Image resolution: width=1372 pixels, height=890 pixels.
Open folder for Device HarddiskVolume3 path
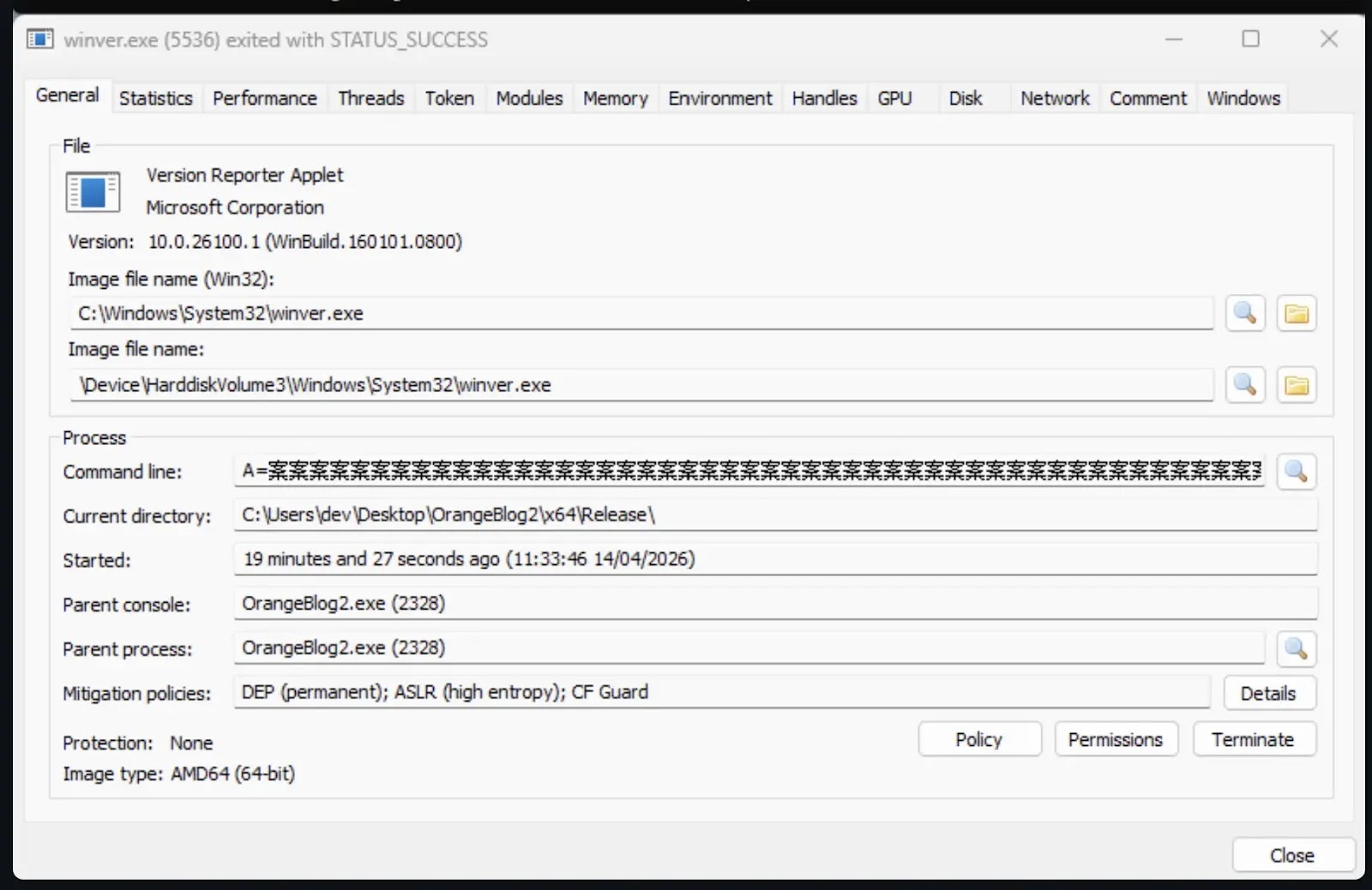tap(1297, 385)
